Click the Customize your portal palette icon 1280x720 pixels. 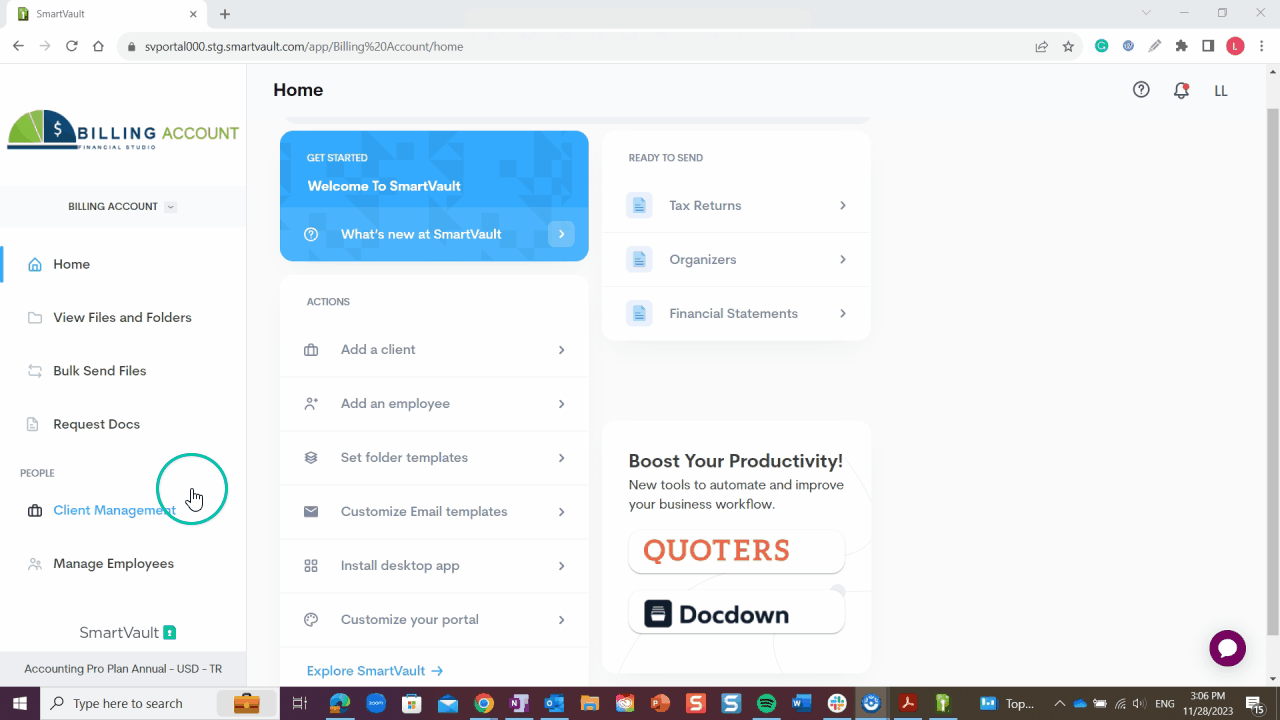coord(311,620)
